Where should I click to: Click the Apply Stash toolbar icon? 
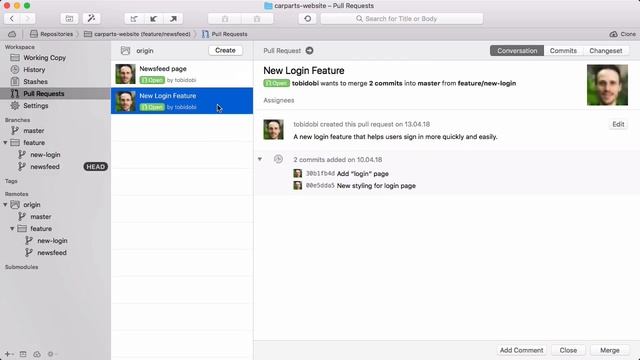pyautogui.click(x=257, y=18)
